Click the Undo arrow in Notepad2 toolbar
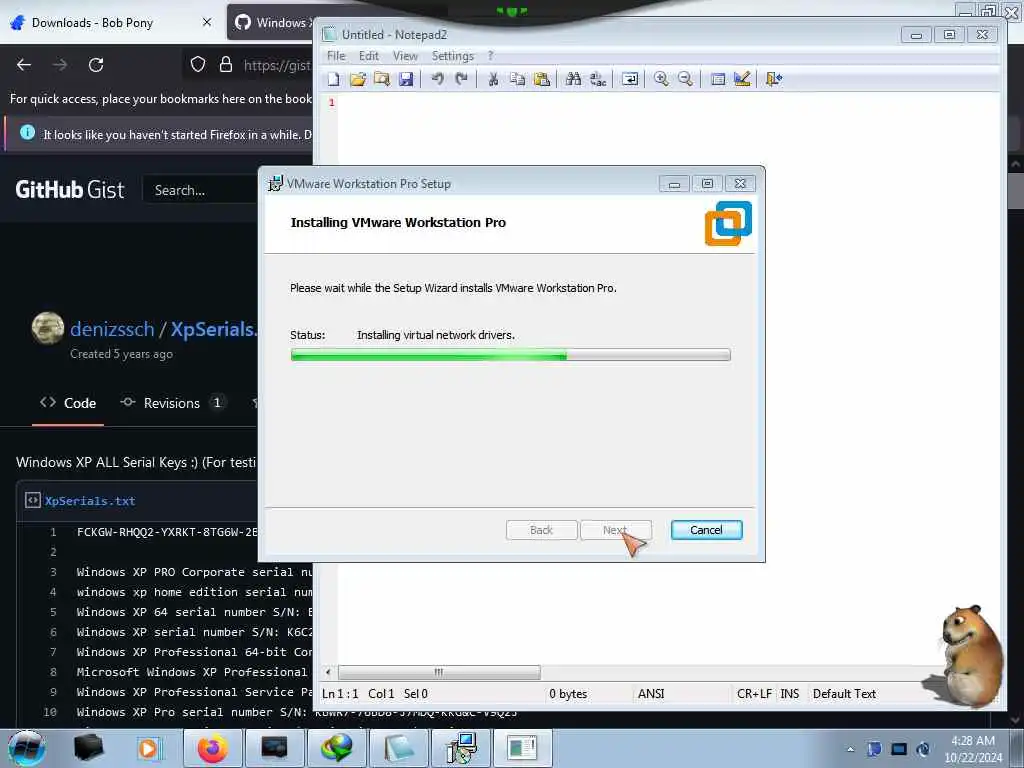The image size is (1024, 768). coord(438,80)
